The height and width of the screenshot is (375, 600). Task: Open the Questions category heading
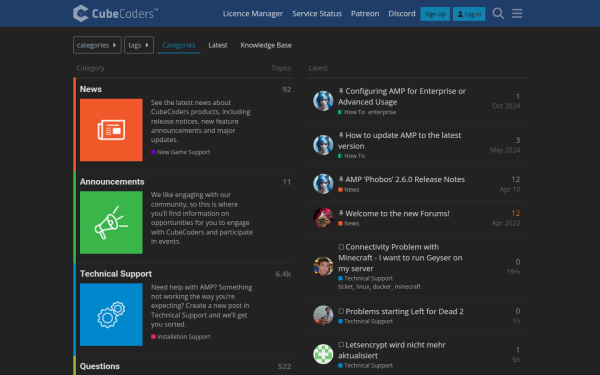click(100, 366)
